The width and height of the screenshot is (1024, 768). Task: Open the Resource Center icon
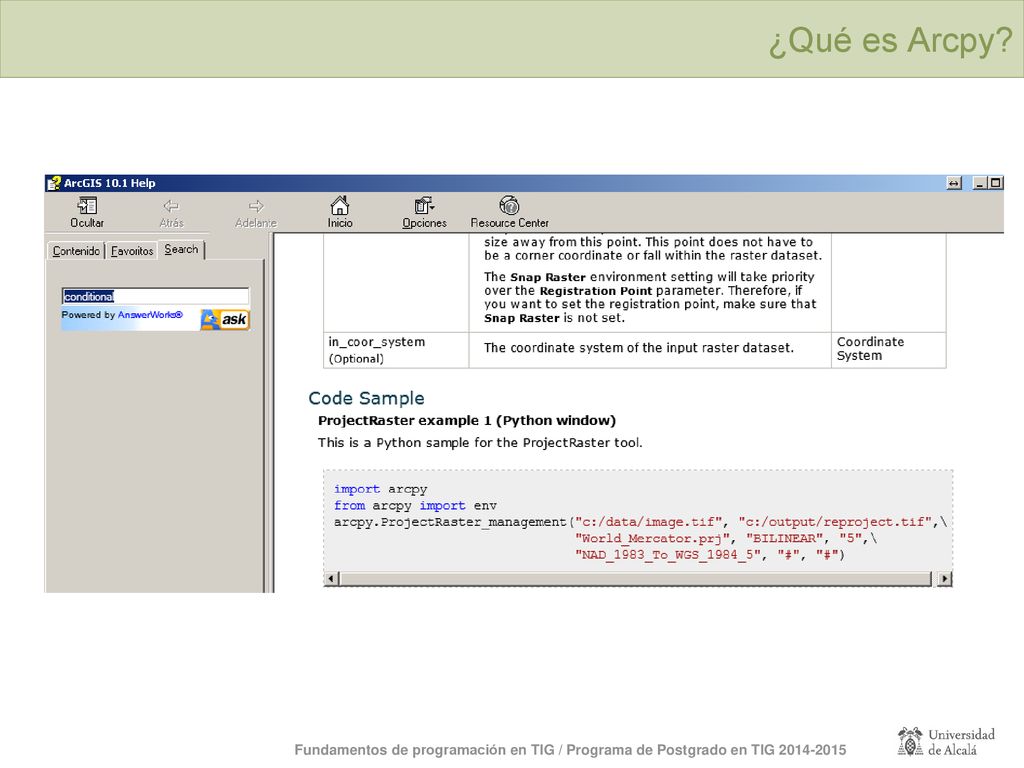tap(509, 206)
